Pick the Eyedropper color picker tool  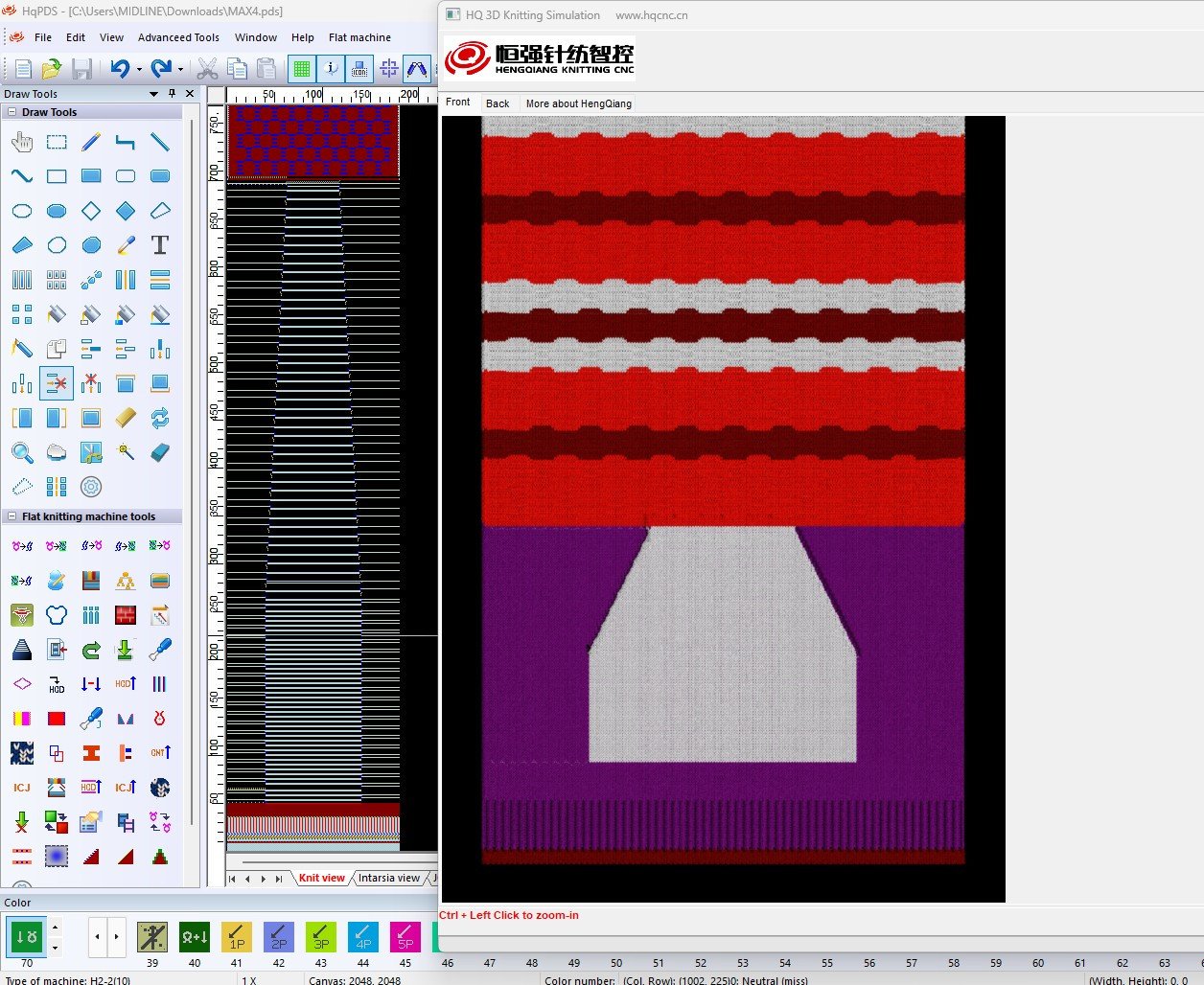[126, 245]
